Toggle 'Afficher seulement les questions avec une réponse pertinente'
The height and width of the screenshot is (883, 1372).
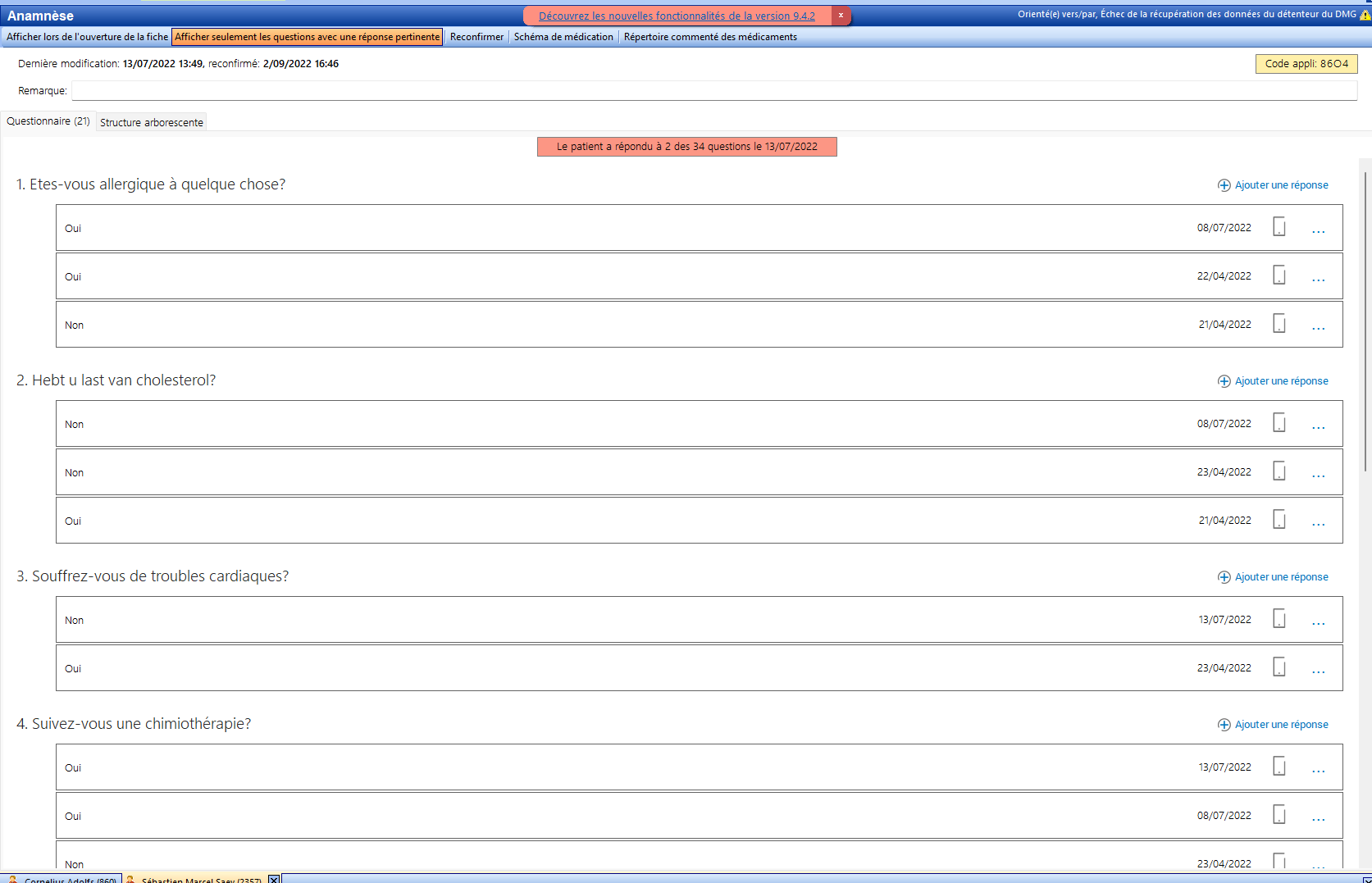click(307, 36)
